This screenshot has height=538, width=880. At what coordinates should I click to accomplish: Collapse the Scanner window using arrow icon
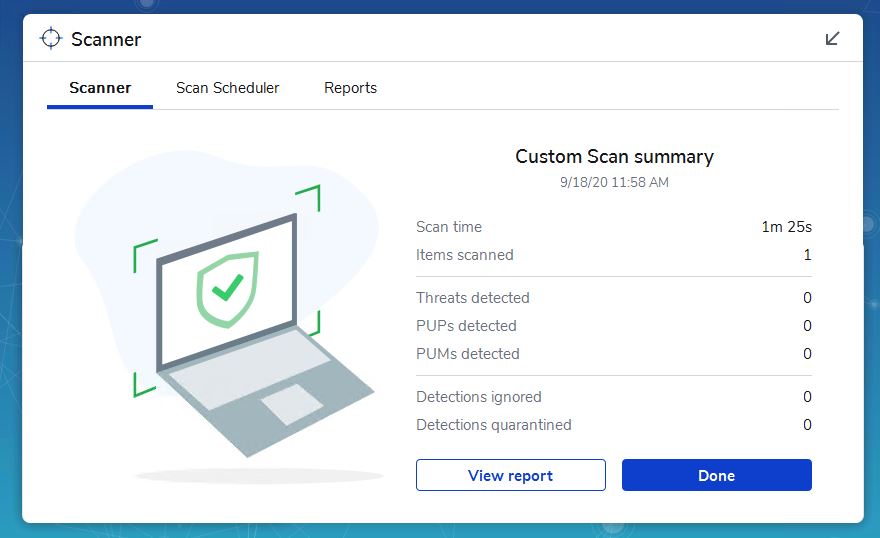832,38
